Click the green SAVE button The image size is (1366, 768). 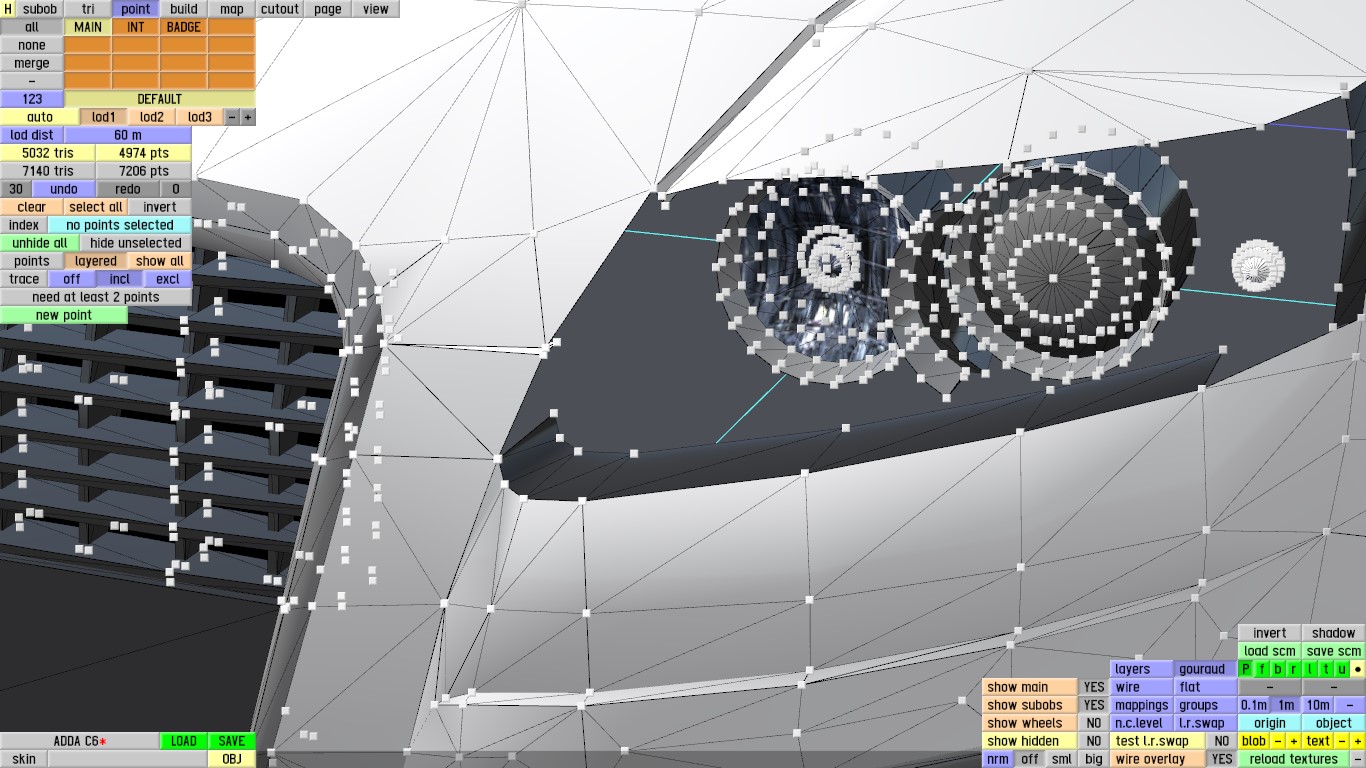(232, 741)
